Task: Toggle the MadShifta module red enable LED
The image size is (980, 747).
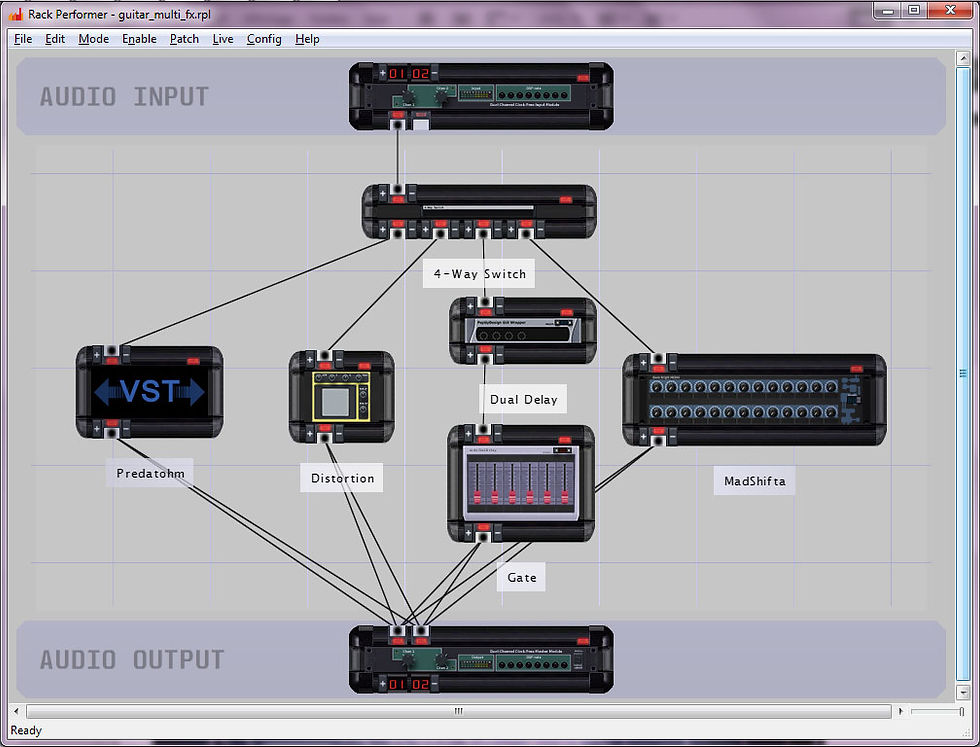Action: [x=856, y=369]
